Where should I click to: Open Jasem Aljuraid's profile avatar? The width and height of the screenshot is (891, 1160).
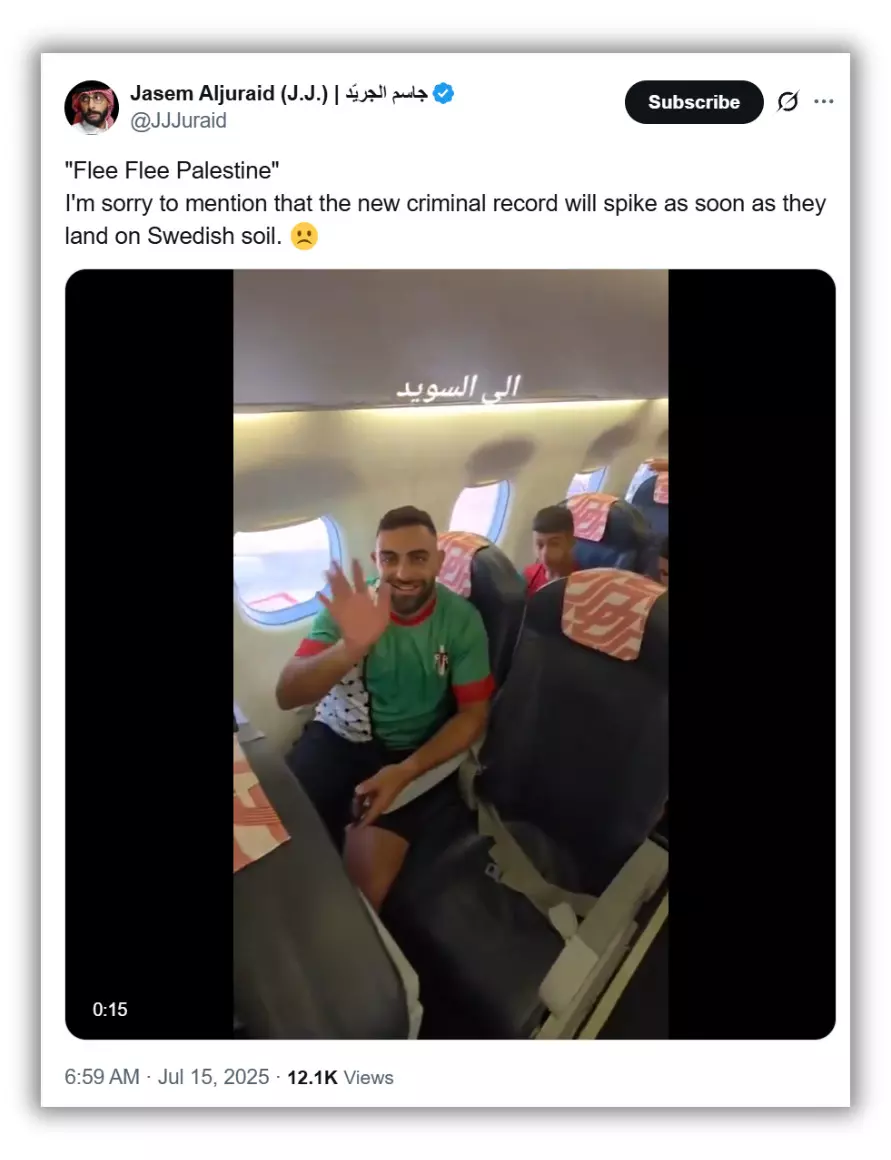pos(92,107)
